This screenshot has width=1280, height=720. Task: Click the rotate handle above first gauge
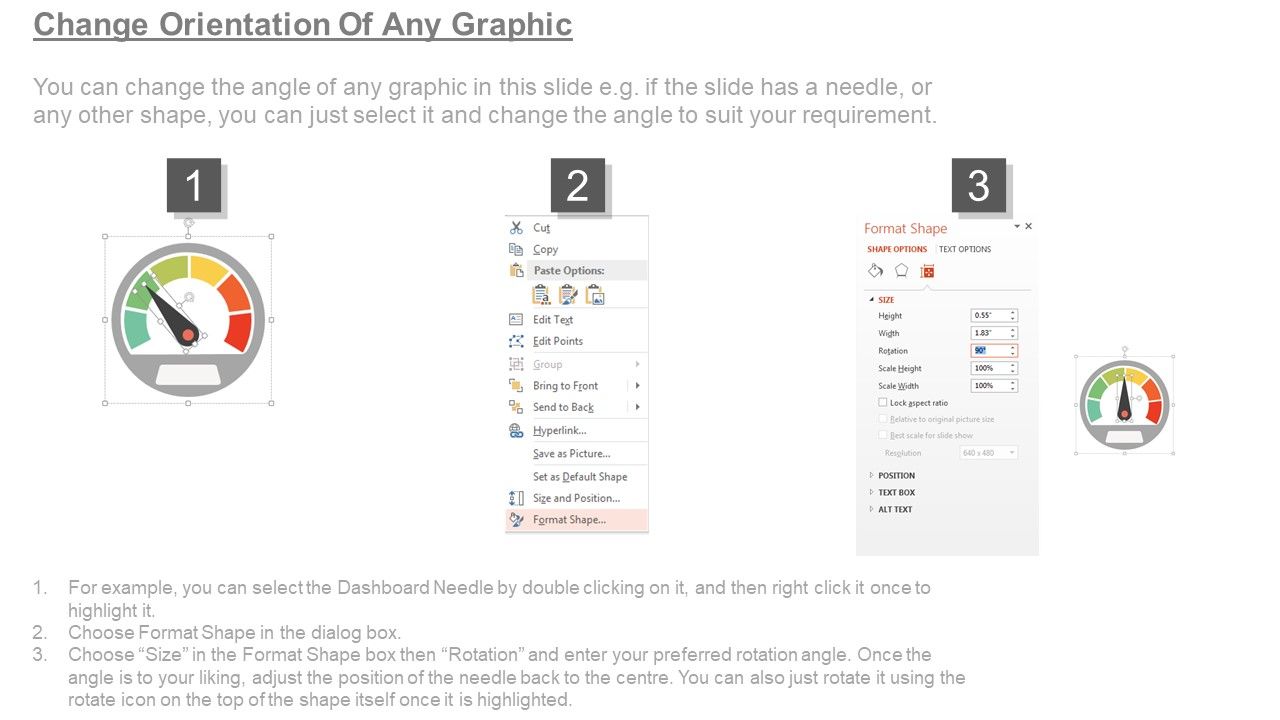(188, 222)
